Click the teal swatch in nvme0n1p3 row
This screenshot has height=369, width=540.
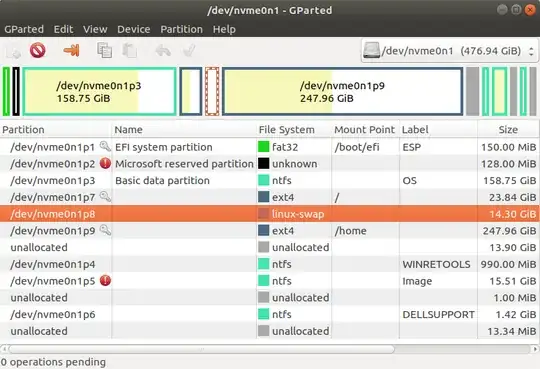[x=263, y=180]
